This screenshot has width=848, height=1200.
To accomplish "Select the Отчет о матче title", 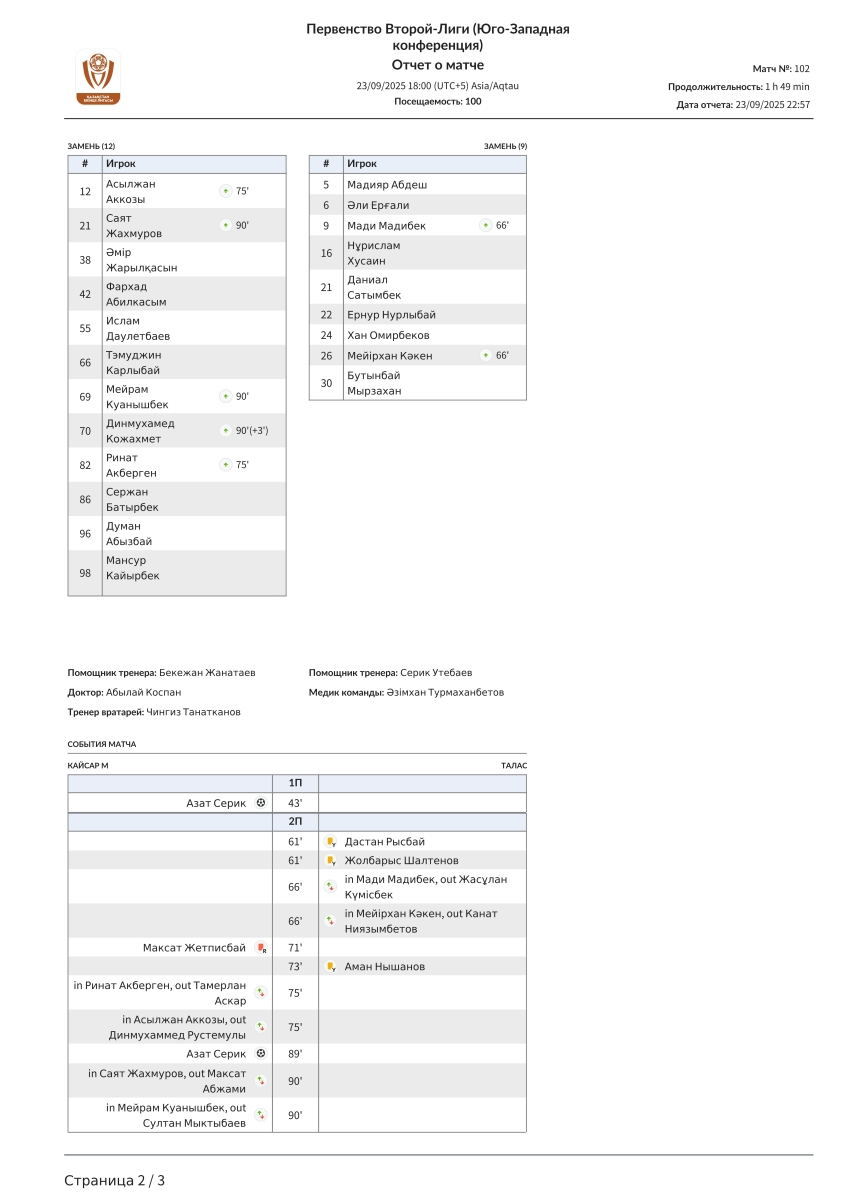I will (437, 65).
